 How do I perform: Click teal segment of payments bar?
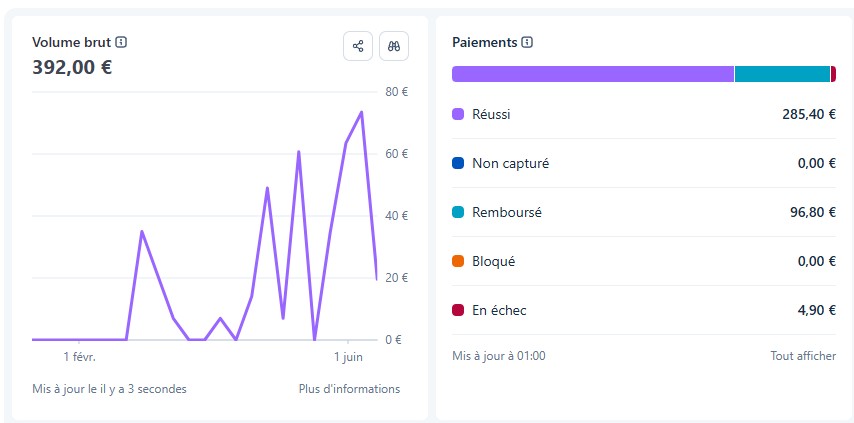point(782,74)
